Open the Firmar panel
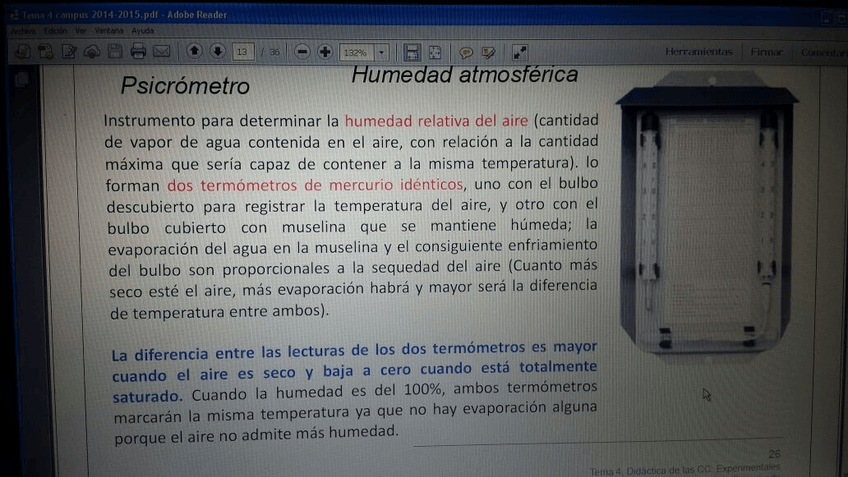The height and width of the screenshot is (477, 848). pyautogui.click(x=767, y=52)
